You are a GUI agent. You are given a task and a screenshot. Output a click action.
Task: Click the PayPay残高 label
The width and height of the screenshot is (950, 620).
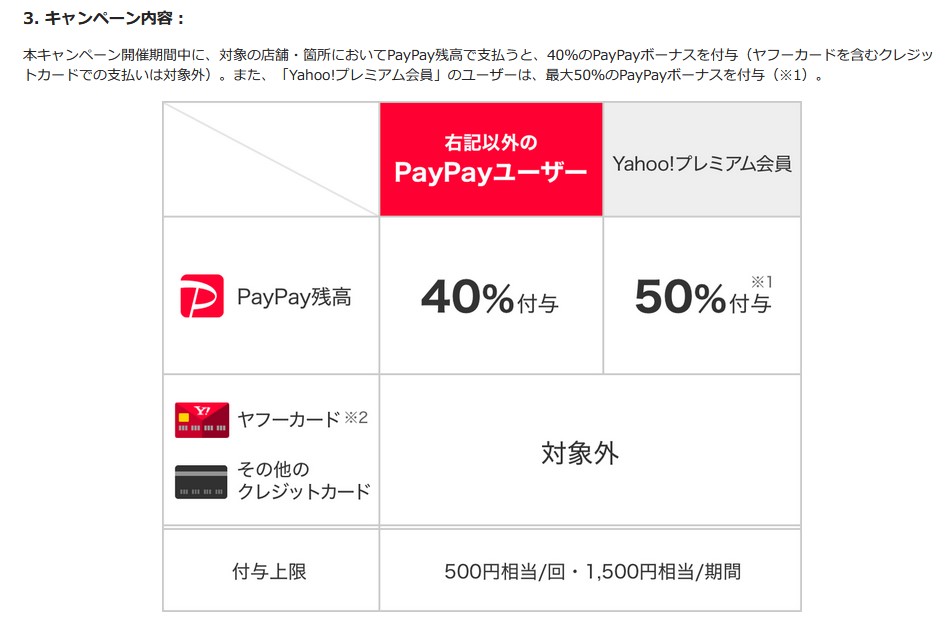click(x=294, y=297)
